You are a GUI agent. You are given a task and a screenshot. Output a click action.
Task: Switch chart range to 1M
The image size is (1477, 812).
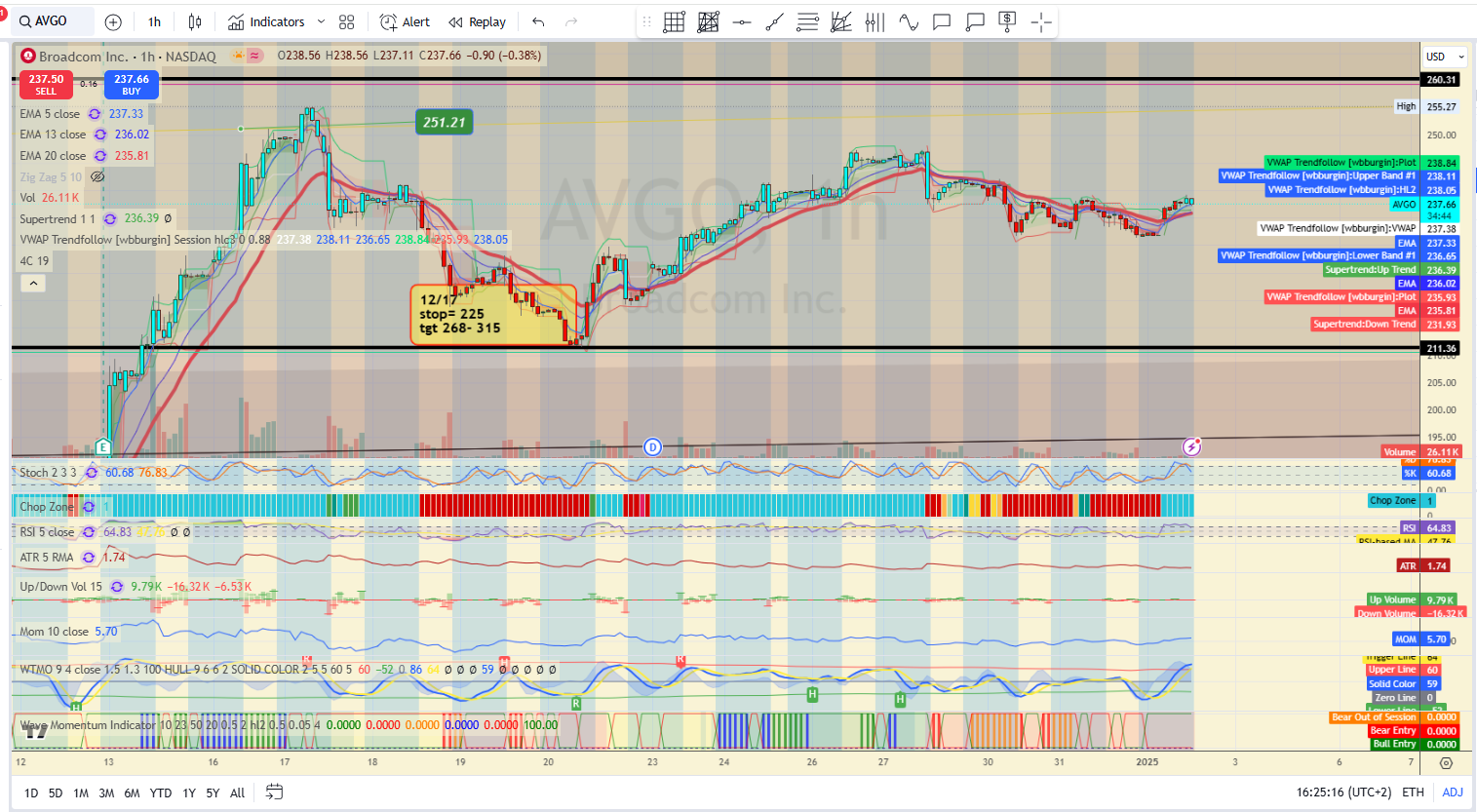coord(81,793)
